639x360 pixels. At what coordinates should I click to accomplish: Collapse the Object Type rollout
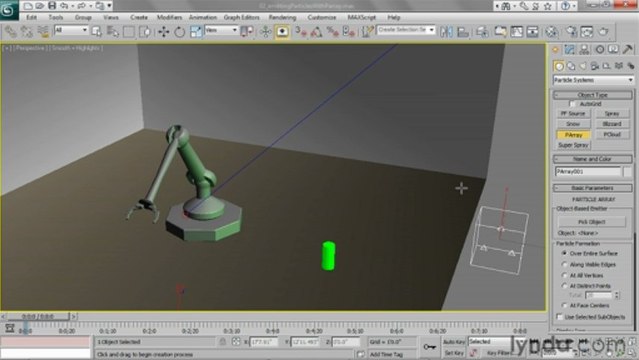point(593,95)
